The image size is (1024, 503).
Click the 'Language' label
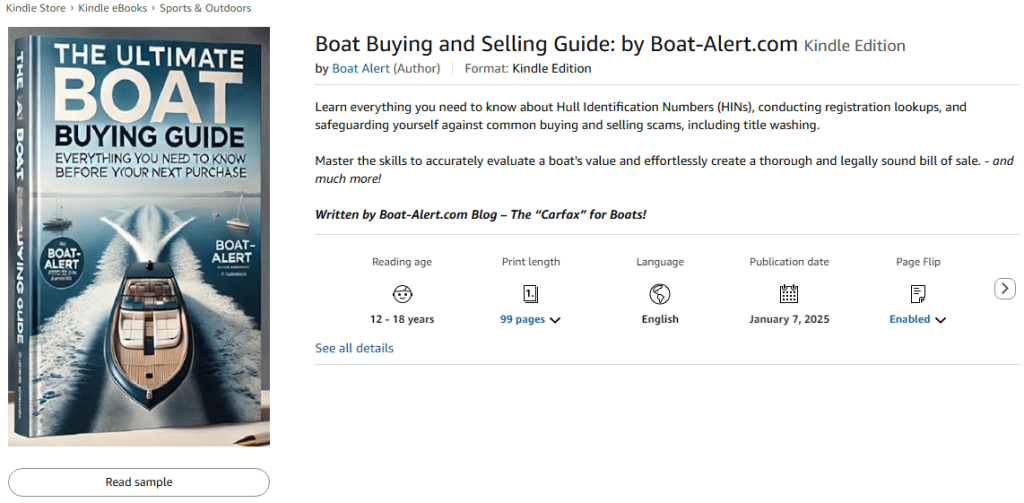click(x=660, y=262)
